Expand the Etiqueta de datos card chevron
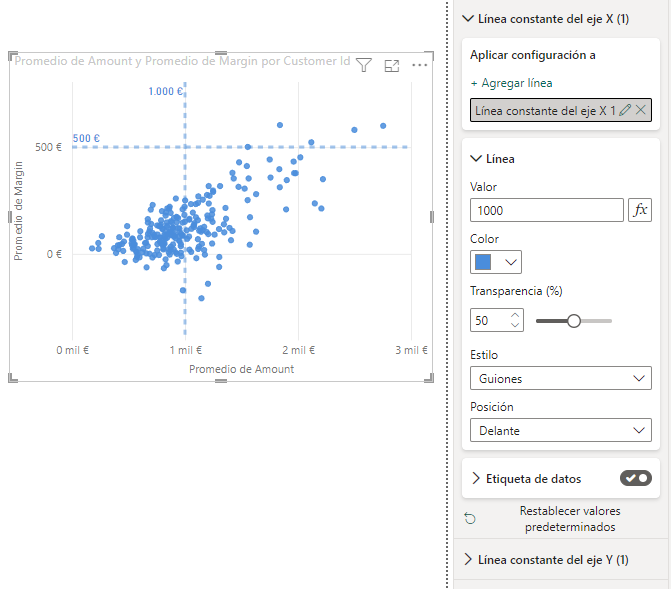 [x=476, y=478]
